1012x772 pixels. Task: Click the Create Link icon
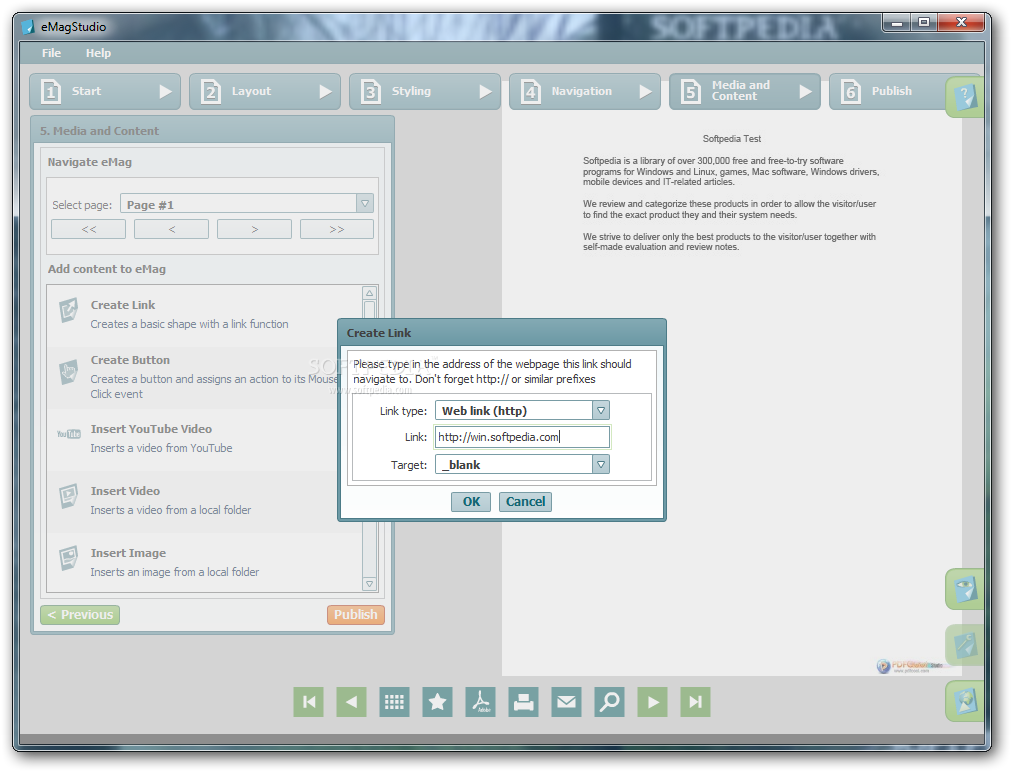pyautogui.click(x=68, y=310)
